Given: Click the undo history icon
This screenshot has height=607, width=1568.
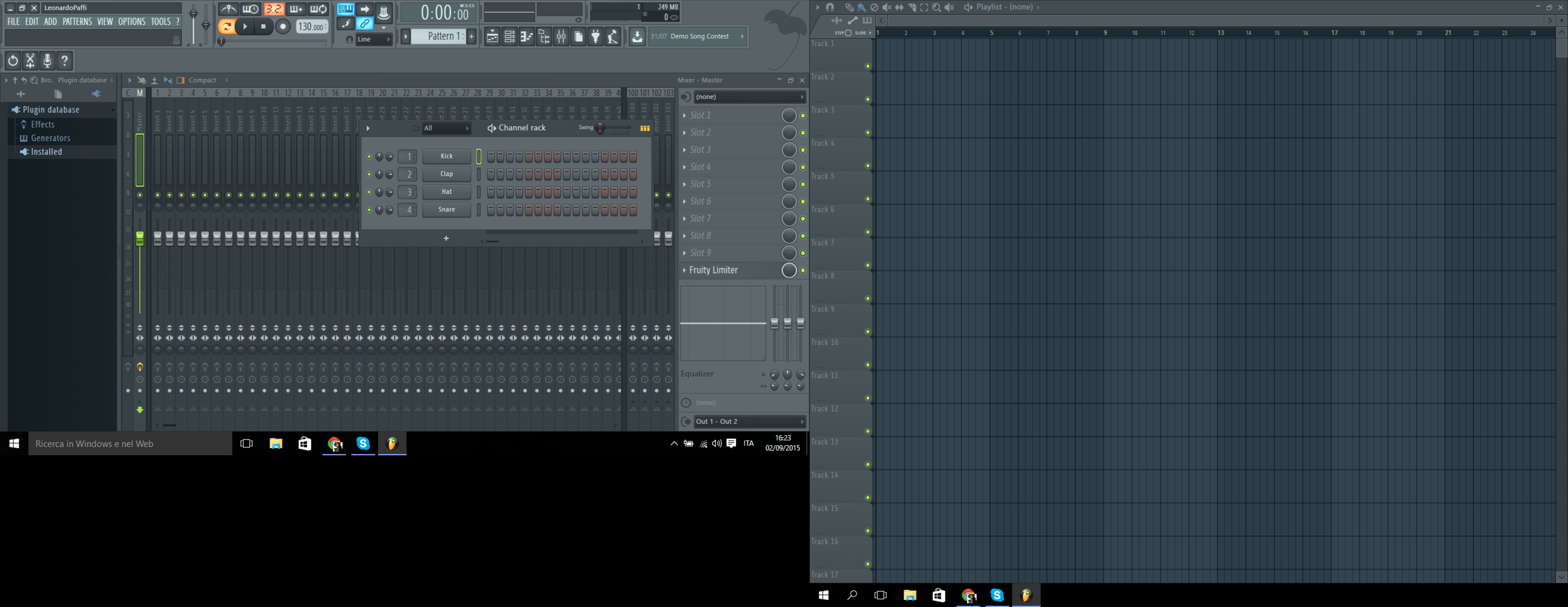Looking at the screenshot, I should pos(13,60).
